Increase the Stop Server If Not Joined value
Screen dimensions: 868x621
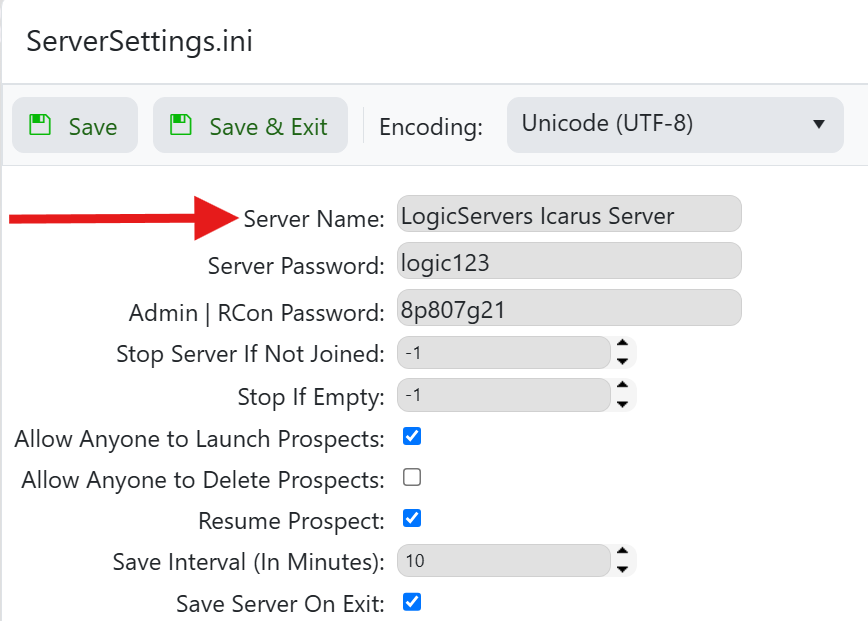point(623,345)
